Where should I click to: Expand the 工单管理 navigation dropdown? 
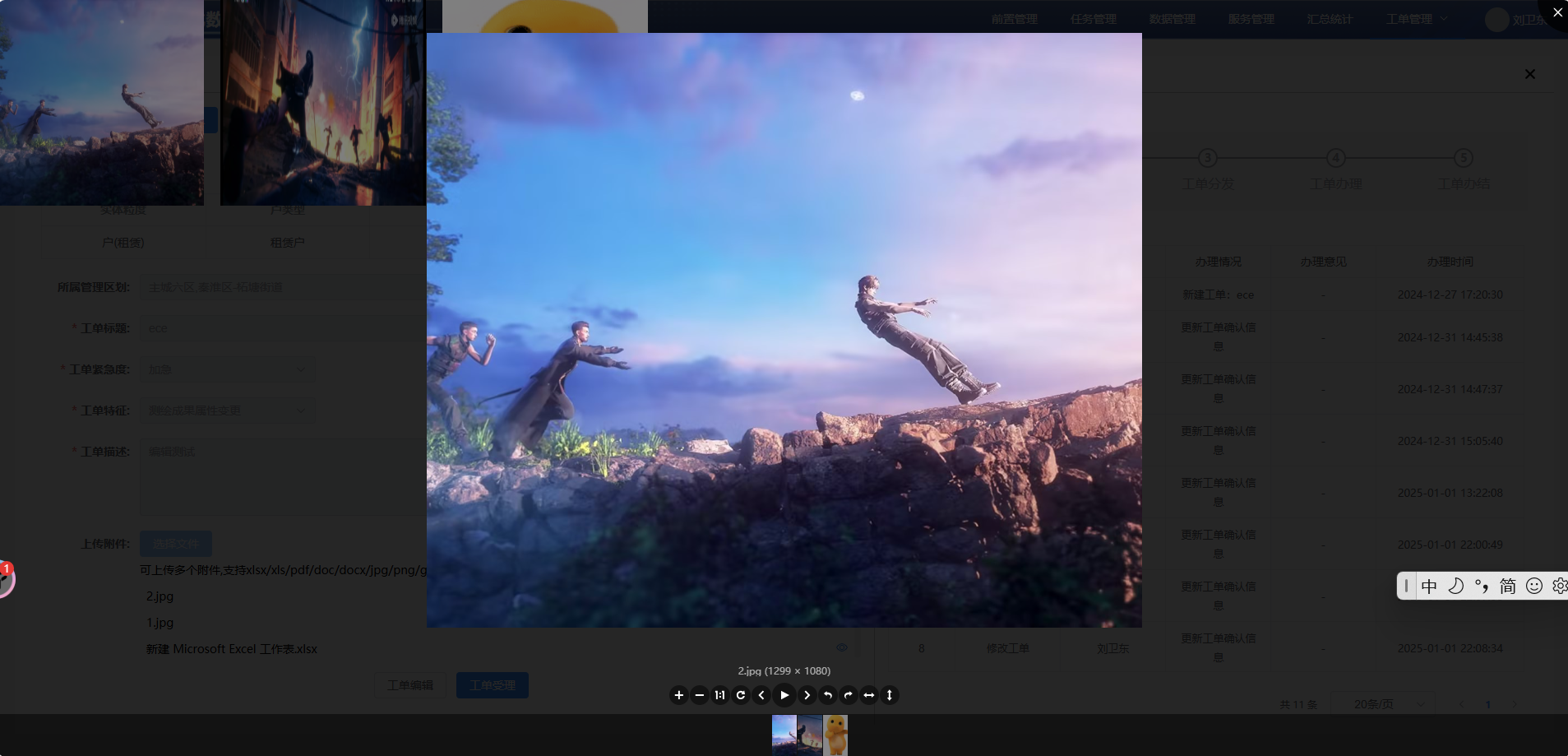1417,19
